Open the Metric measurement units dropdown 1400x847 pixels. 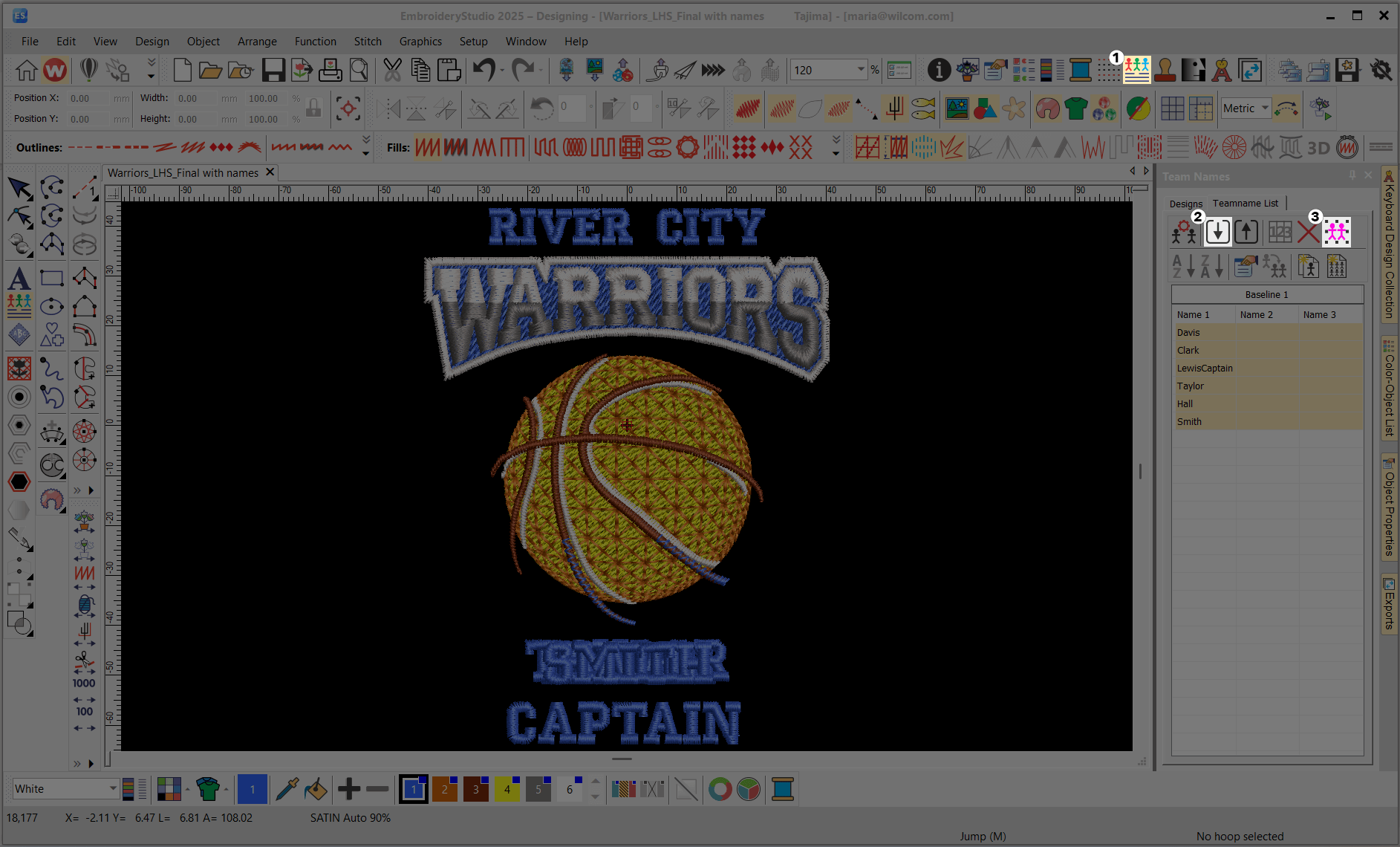(1265, 108)
